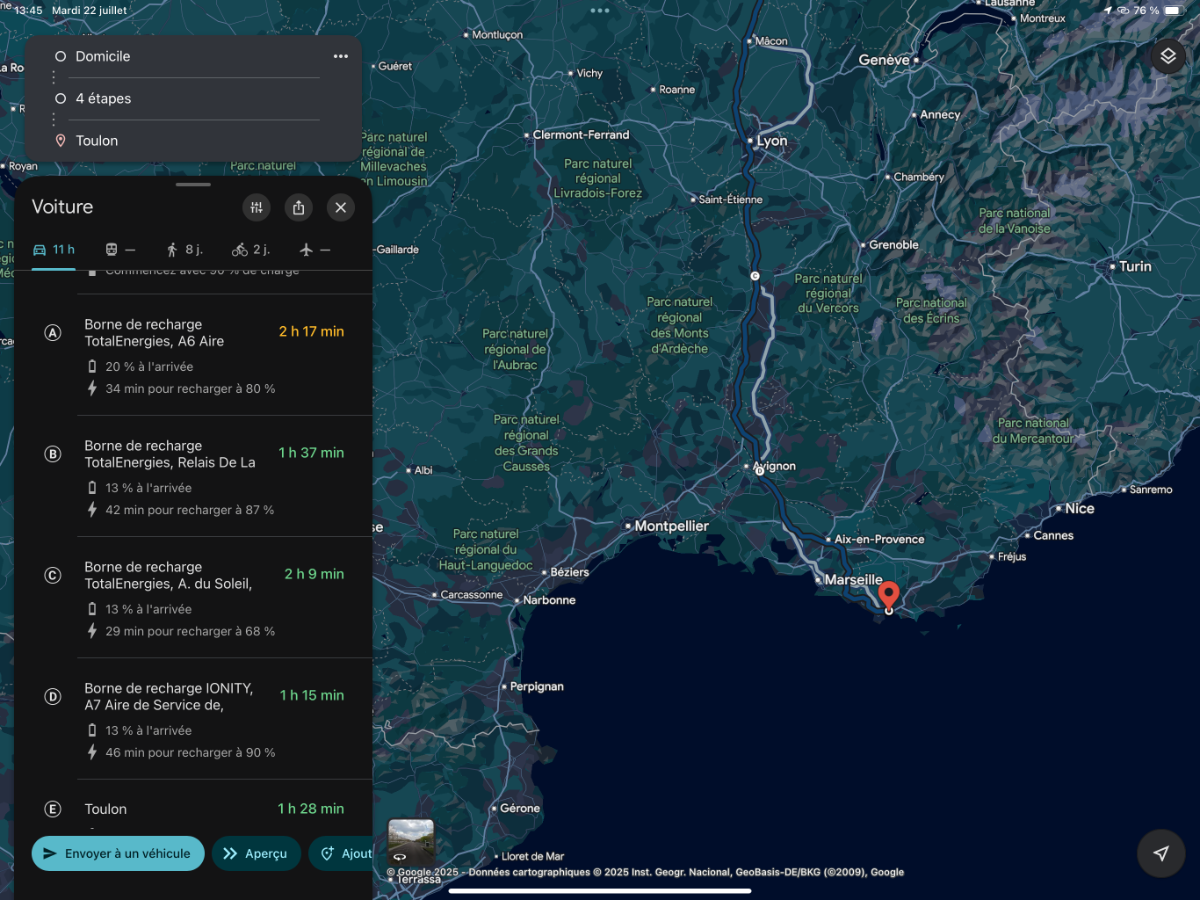
Task: Open step A TotalEnergies A6 Aire charging stop
Action: point(193,355)
